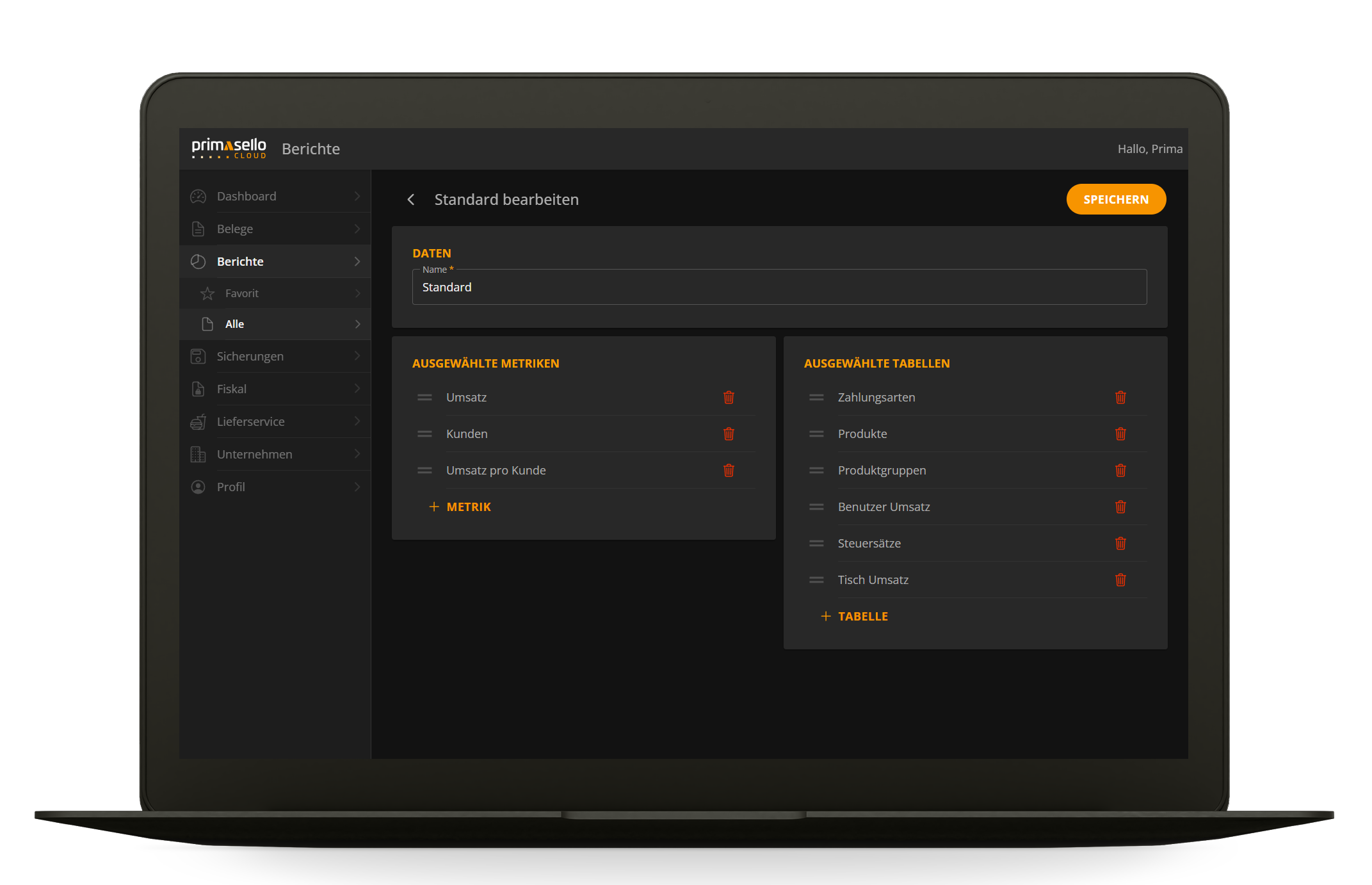Delete Tisch Umsatz table with trash icon
Screen dimensions: 1372x885
click(x=1120, y=580)
